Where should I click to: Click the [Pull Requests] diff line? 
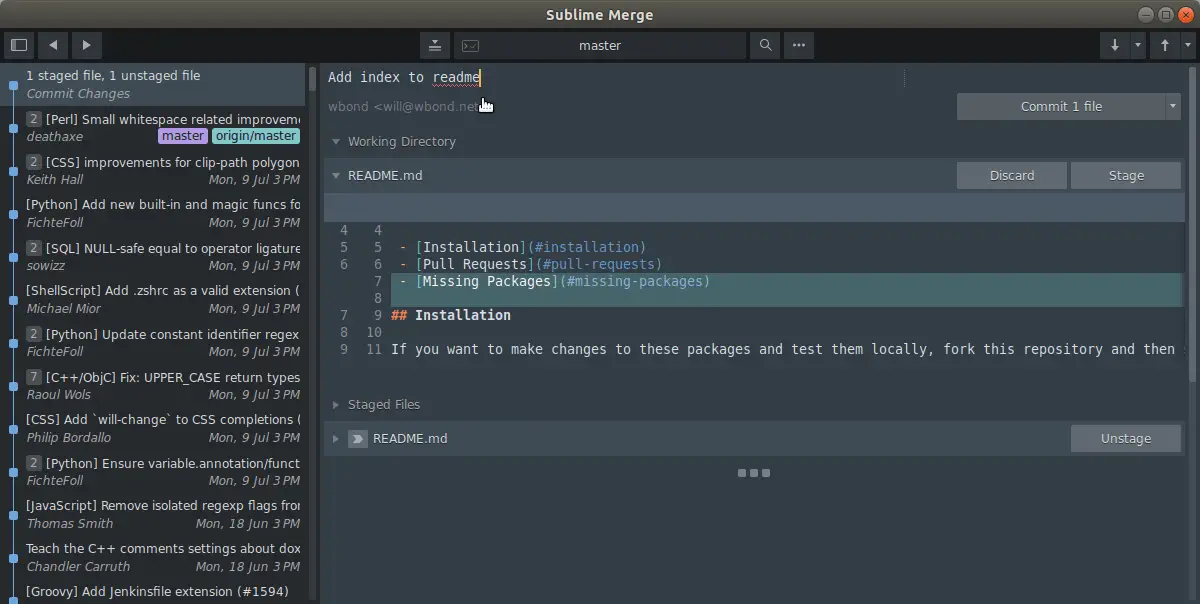point(531,264)
